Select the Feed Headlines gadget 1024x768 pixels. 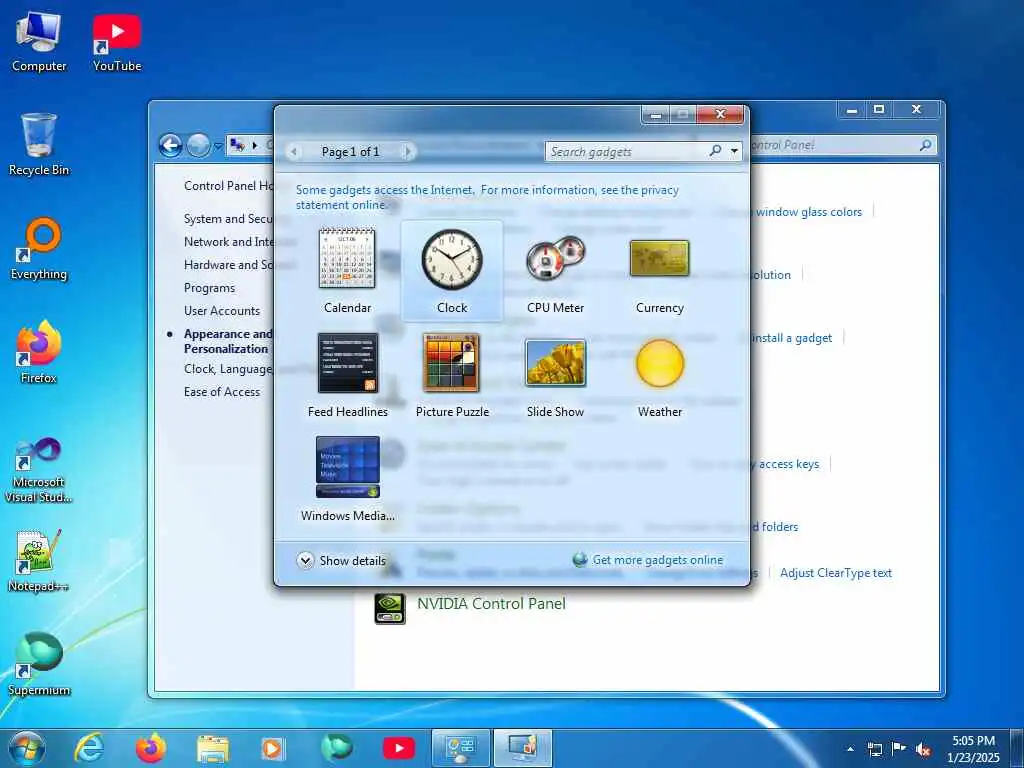pyautogui.click(x=347, y=375)
